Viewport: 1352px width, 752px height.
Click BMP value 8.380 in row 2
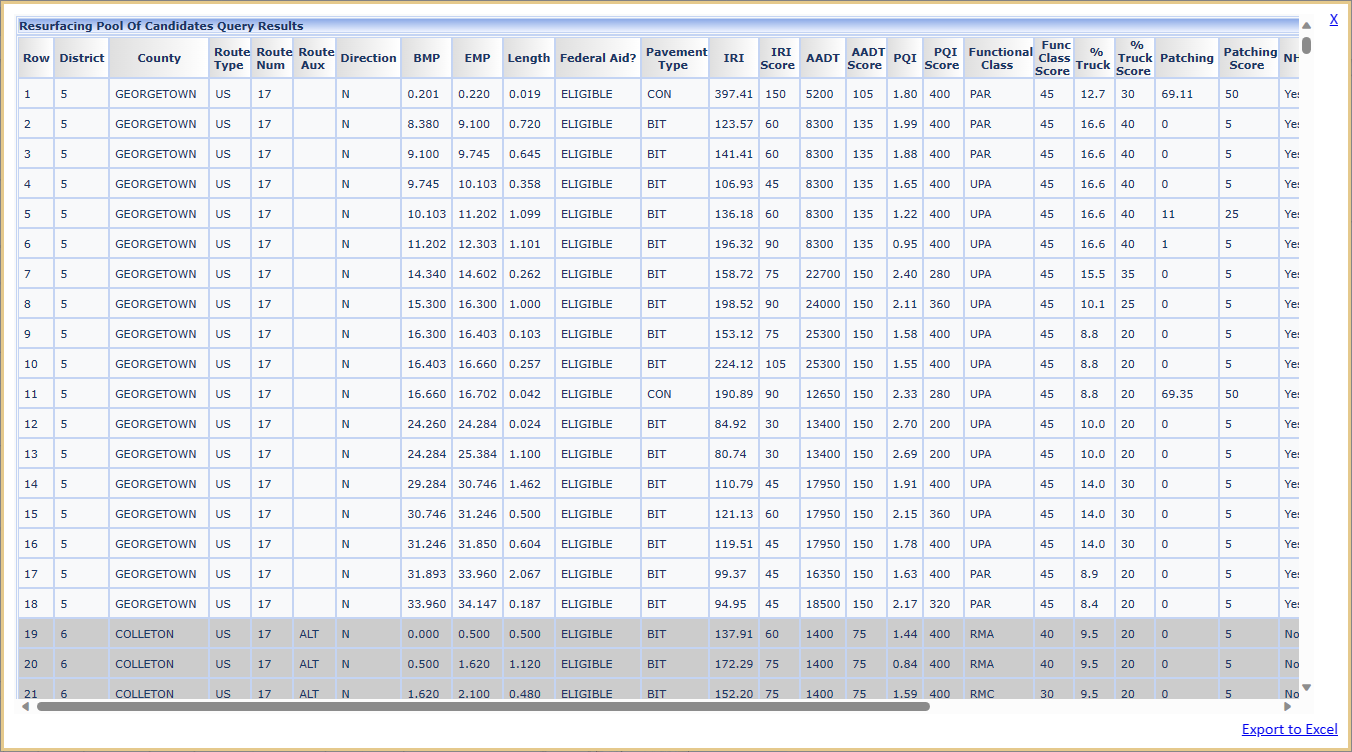[423, 124]
